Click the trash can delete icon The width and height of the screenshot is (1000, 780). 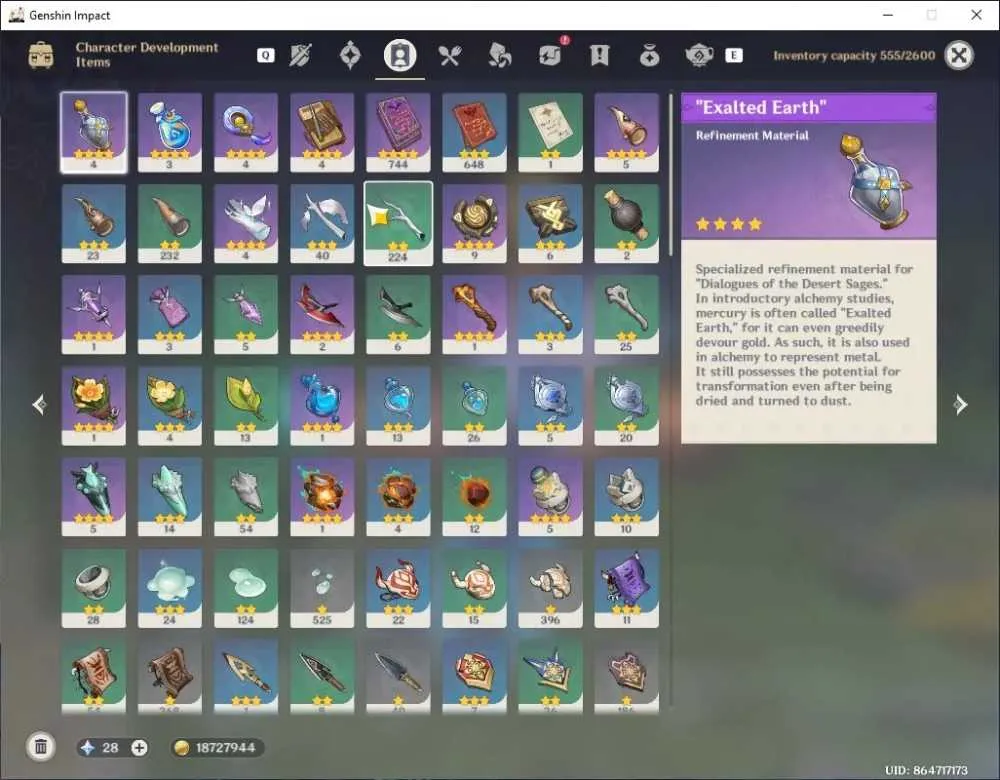pos(41,747)
